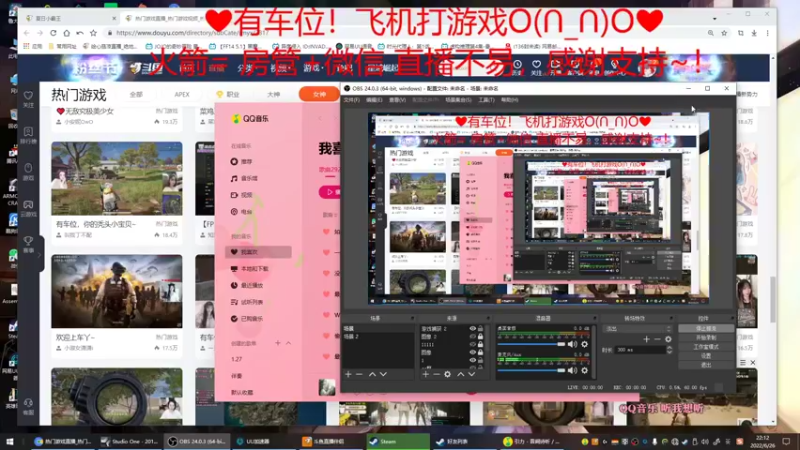Open microphone/Aux settings gear

585,370
